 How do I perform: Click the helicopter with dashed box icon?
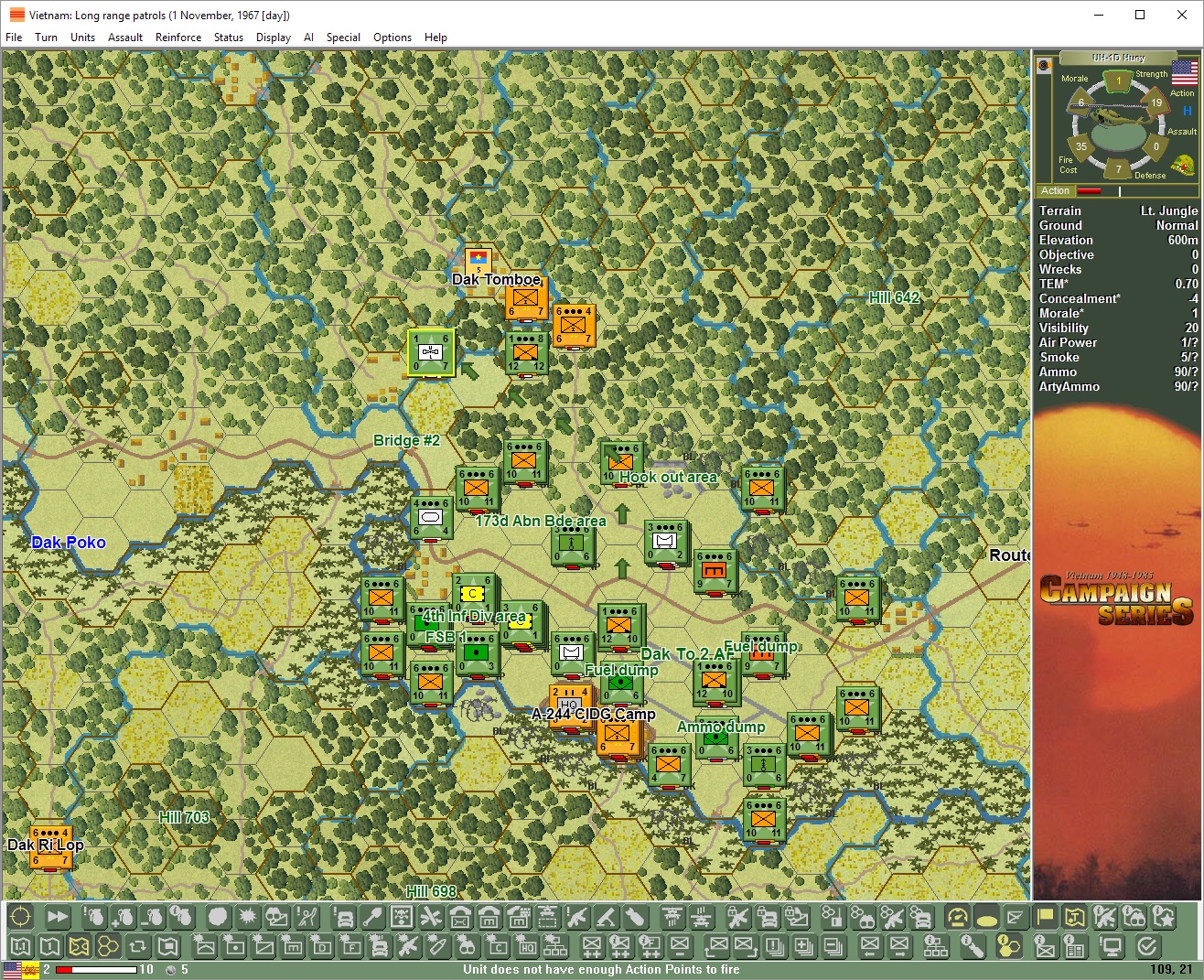pyautogui.click(x=547, y=917)
